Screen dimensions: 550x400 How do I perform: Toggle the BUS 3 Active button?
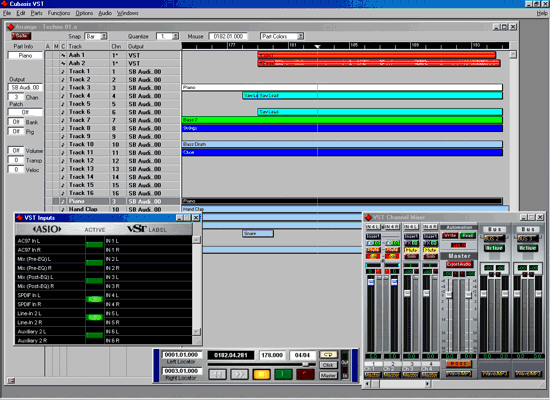(x=528, y=248)
